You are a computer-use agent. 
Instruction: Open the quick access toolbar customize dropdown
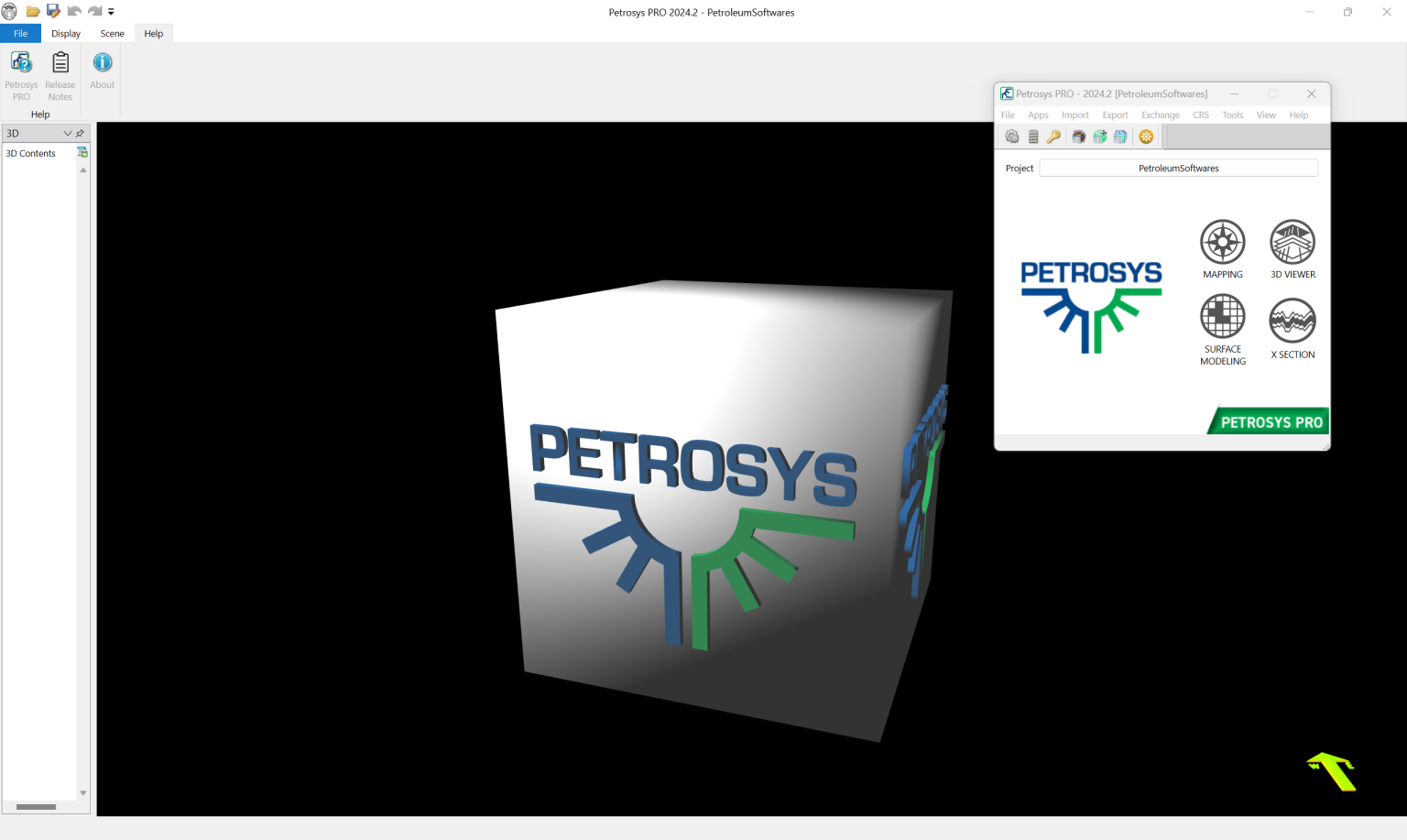coord(111,12)
